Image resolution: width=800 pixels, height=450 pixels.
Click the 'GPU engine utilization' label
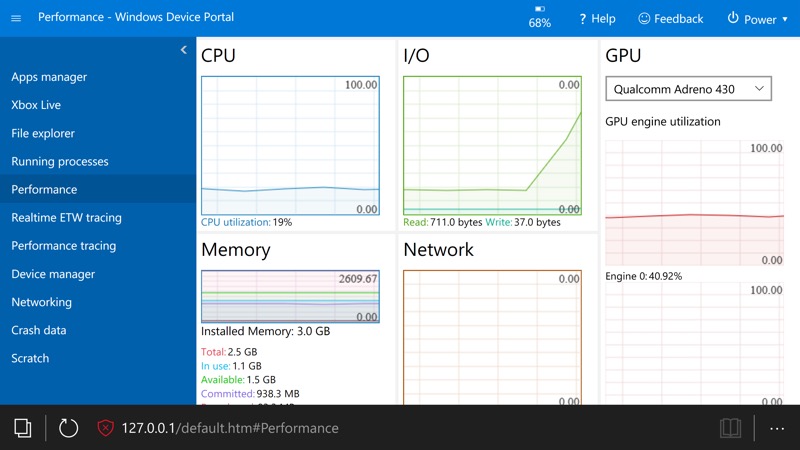coord(663,121)
